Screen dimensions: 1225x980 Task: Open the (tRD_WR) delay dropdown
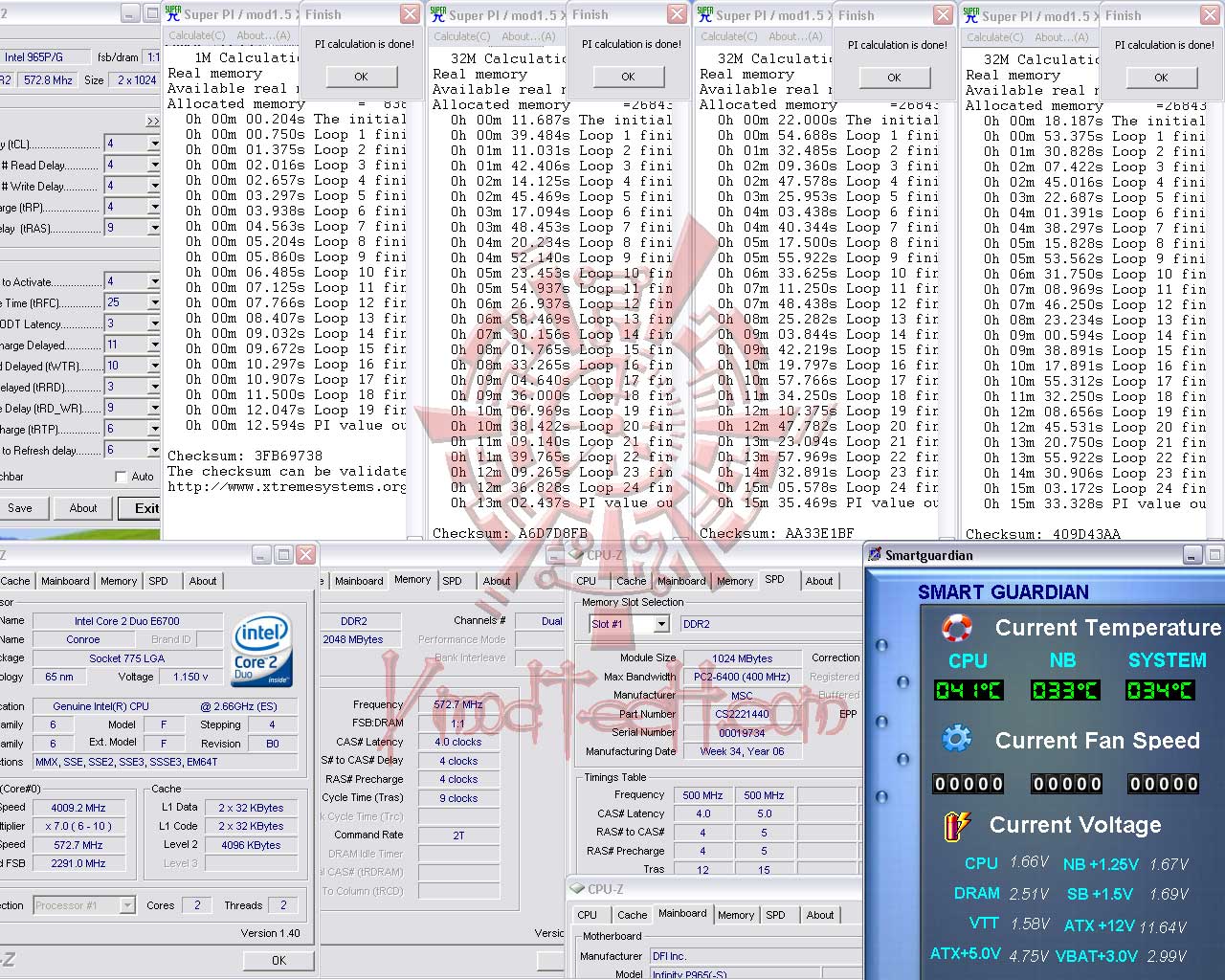point(154,408)
